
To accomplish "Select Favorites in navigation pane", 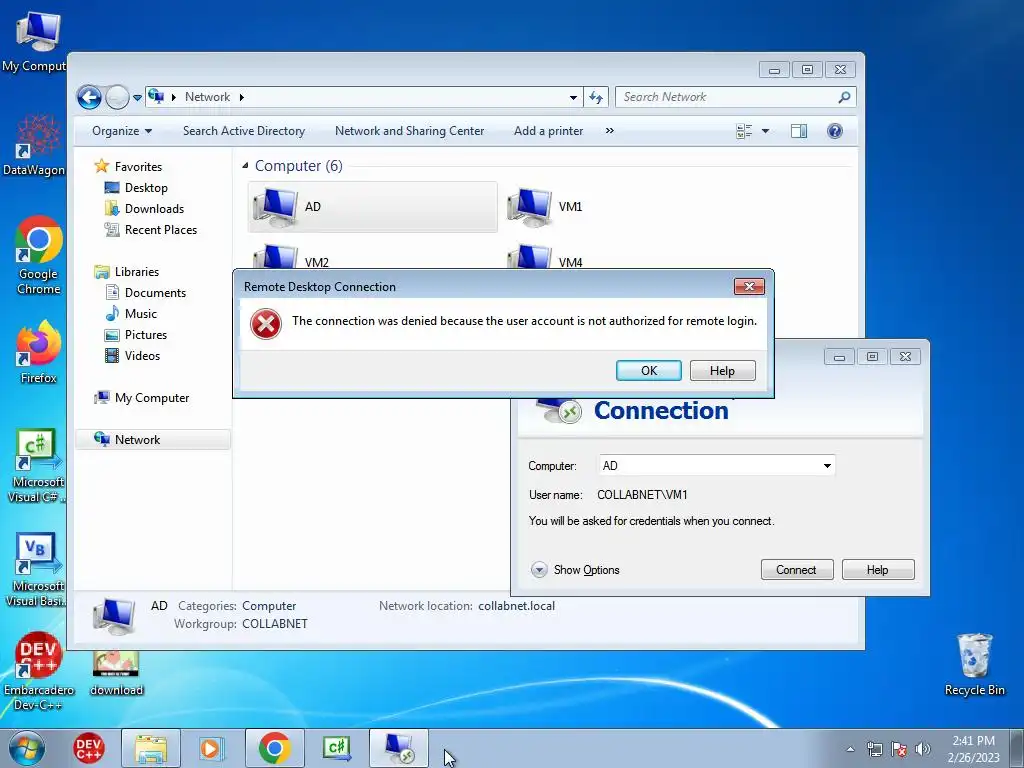I will (128, 167).
